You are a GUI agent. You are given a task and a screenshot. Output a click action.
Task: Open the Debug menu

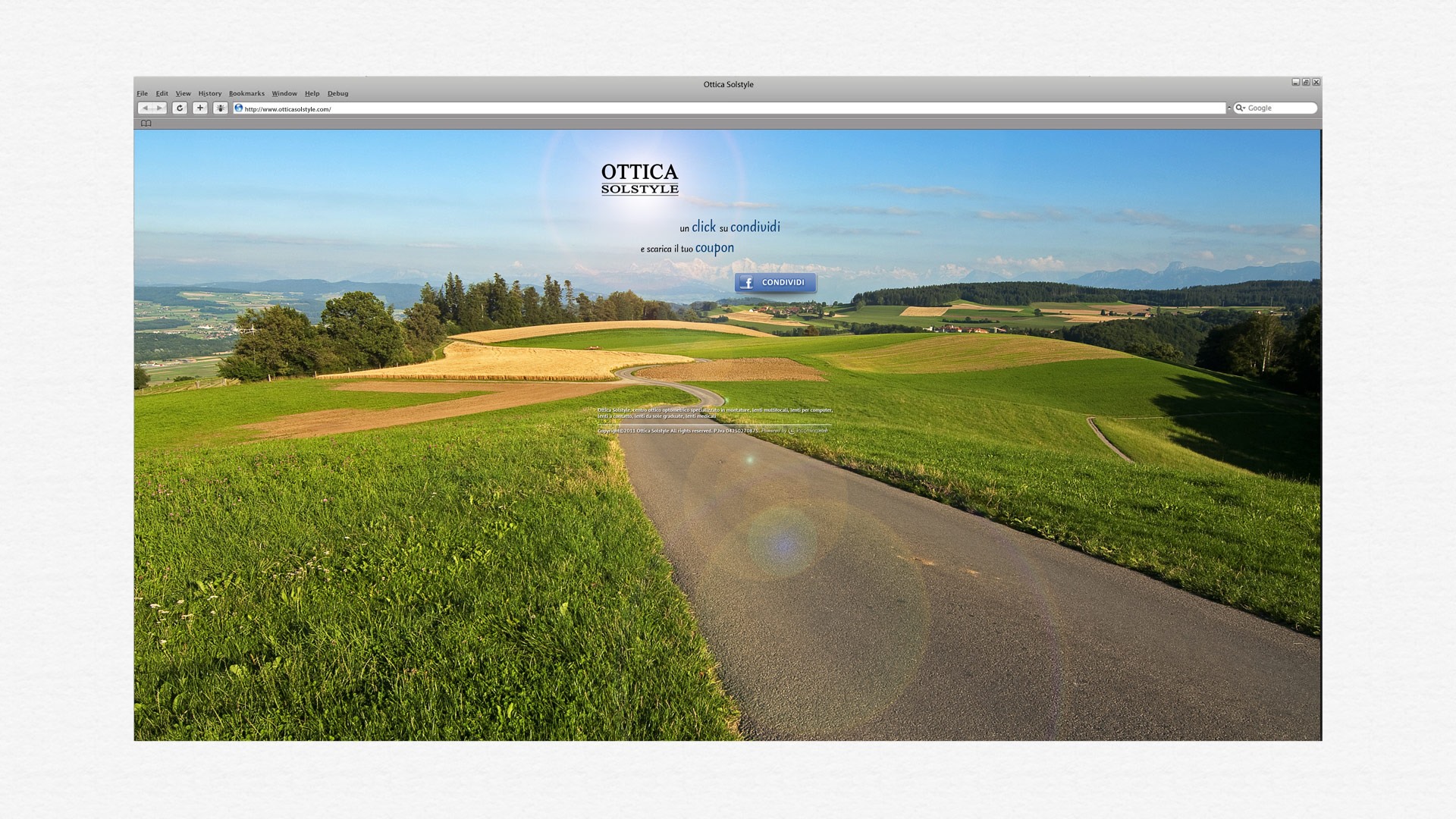pos(338,94)
